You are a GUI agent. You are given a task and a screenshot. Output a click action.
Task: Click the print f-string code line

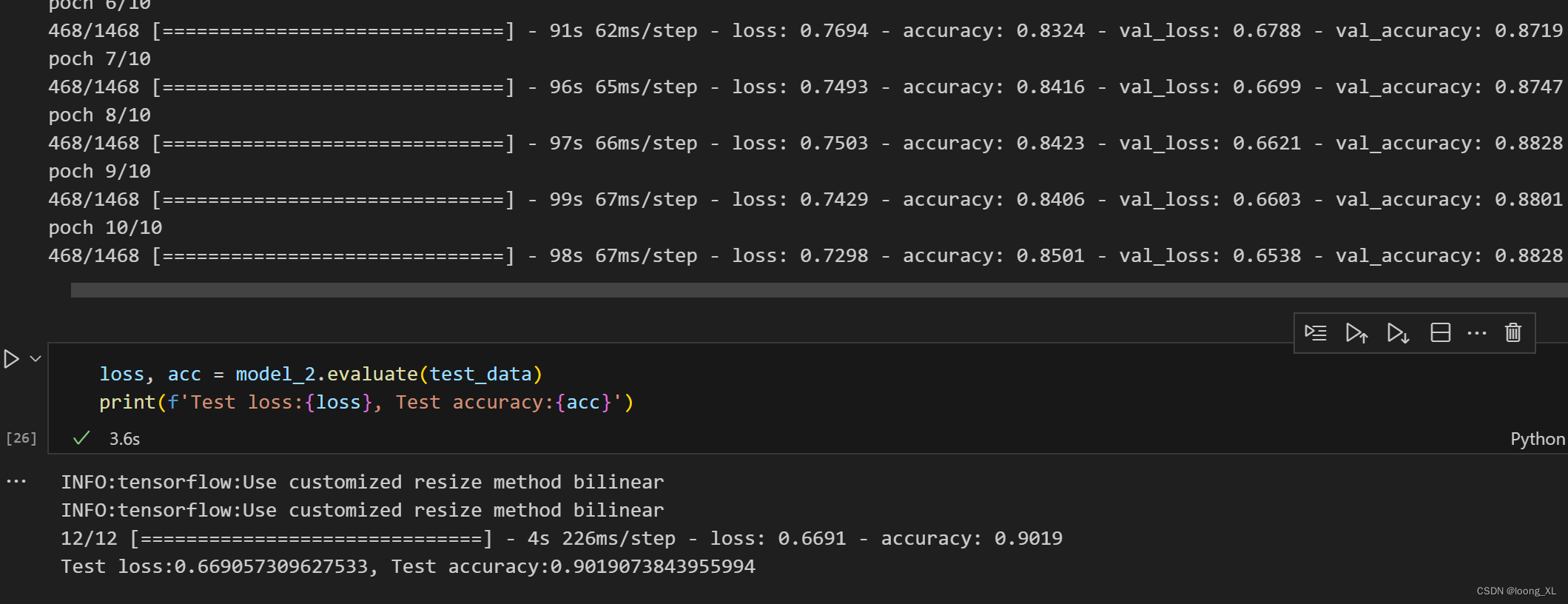366,402
